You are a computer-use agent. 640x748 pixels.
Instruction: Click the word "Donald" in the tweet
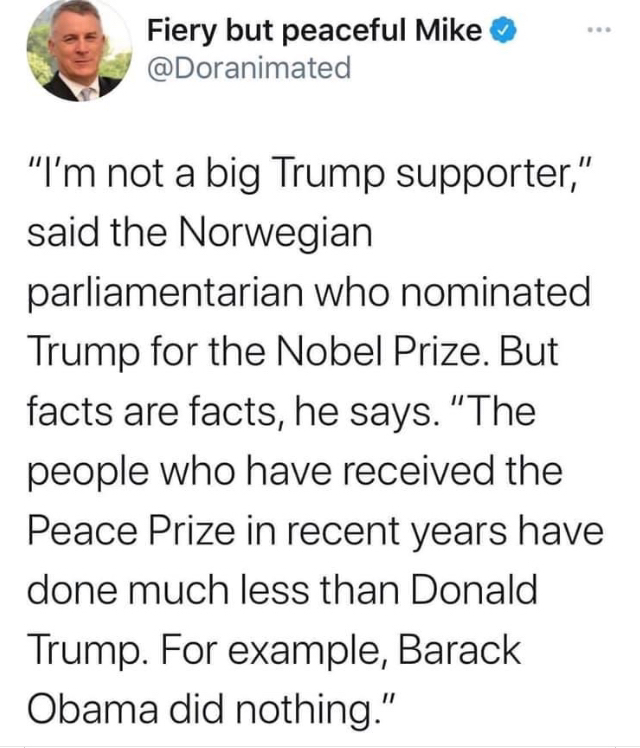click(x=474, y=590)
